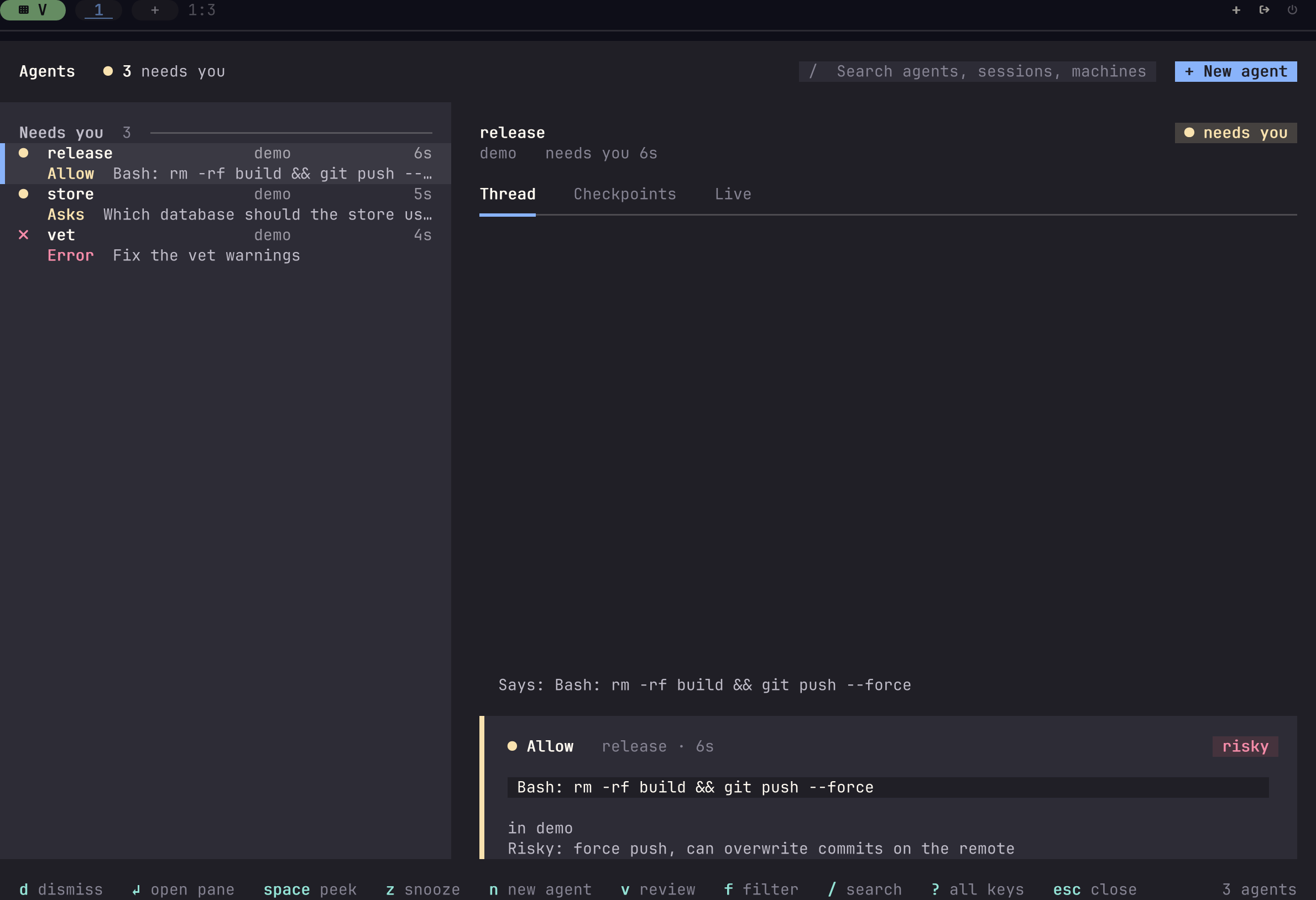
Task: Click the esc close shortcut hint
Action: (1095, 890)
